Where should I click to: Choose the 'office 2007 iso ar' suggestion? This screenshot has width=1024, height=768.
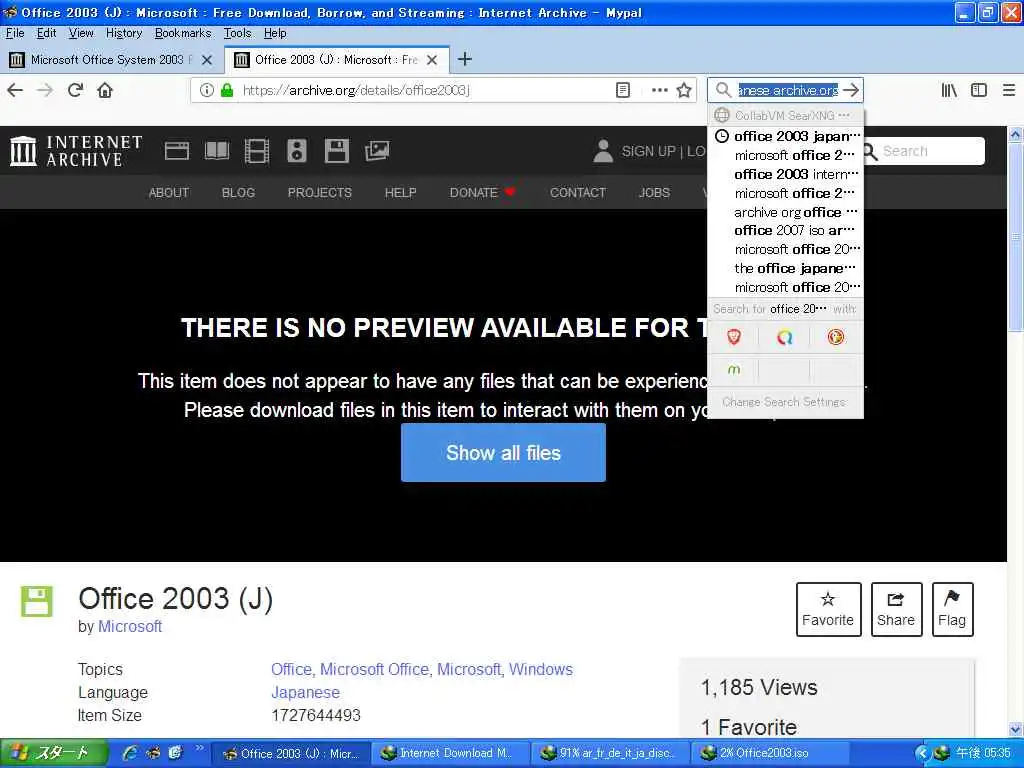point(786,230)
